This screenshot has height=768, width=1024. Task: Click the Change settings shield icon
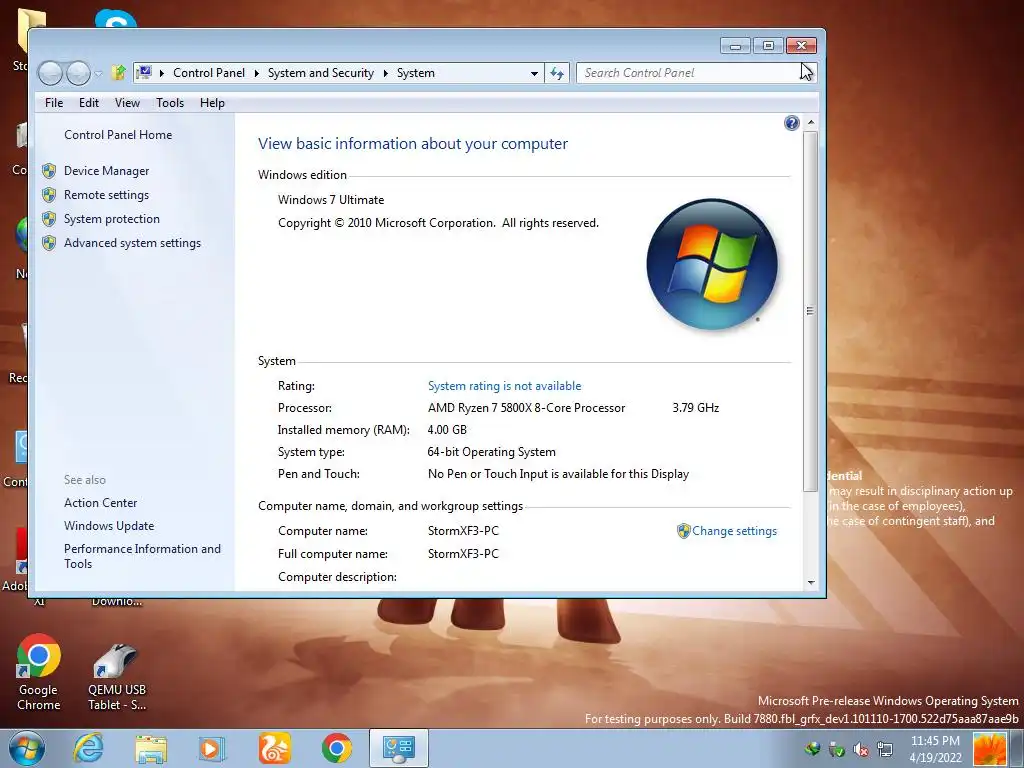point(684,531)
